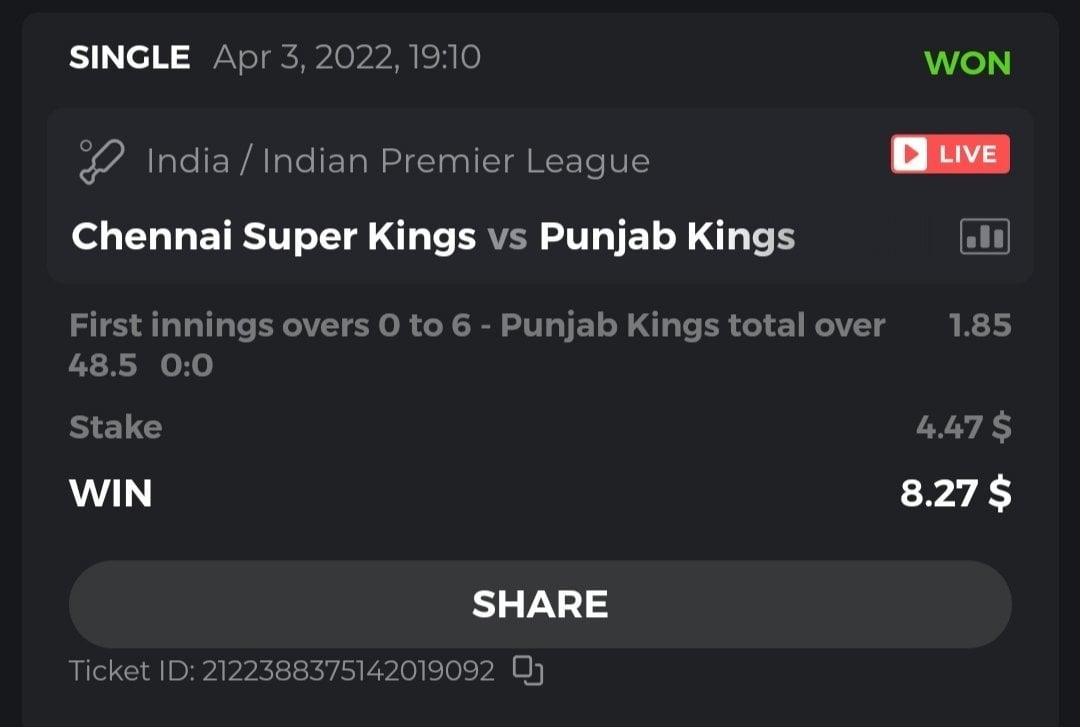Screen dimensions: 1080x727
Task: Click the green WON status label
Action: point(967,63)
